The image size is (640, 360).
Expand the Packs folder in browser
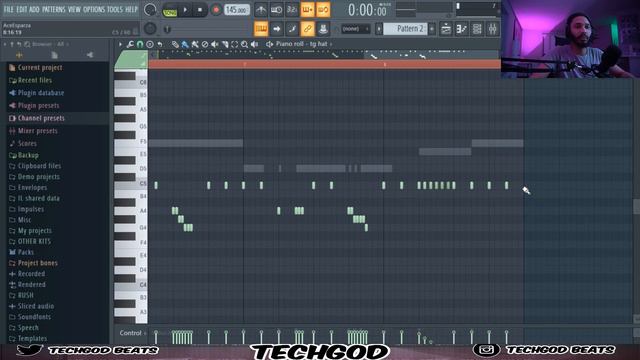point(26,252)
